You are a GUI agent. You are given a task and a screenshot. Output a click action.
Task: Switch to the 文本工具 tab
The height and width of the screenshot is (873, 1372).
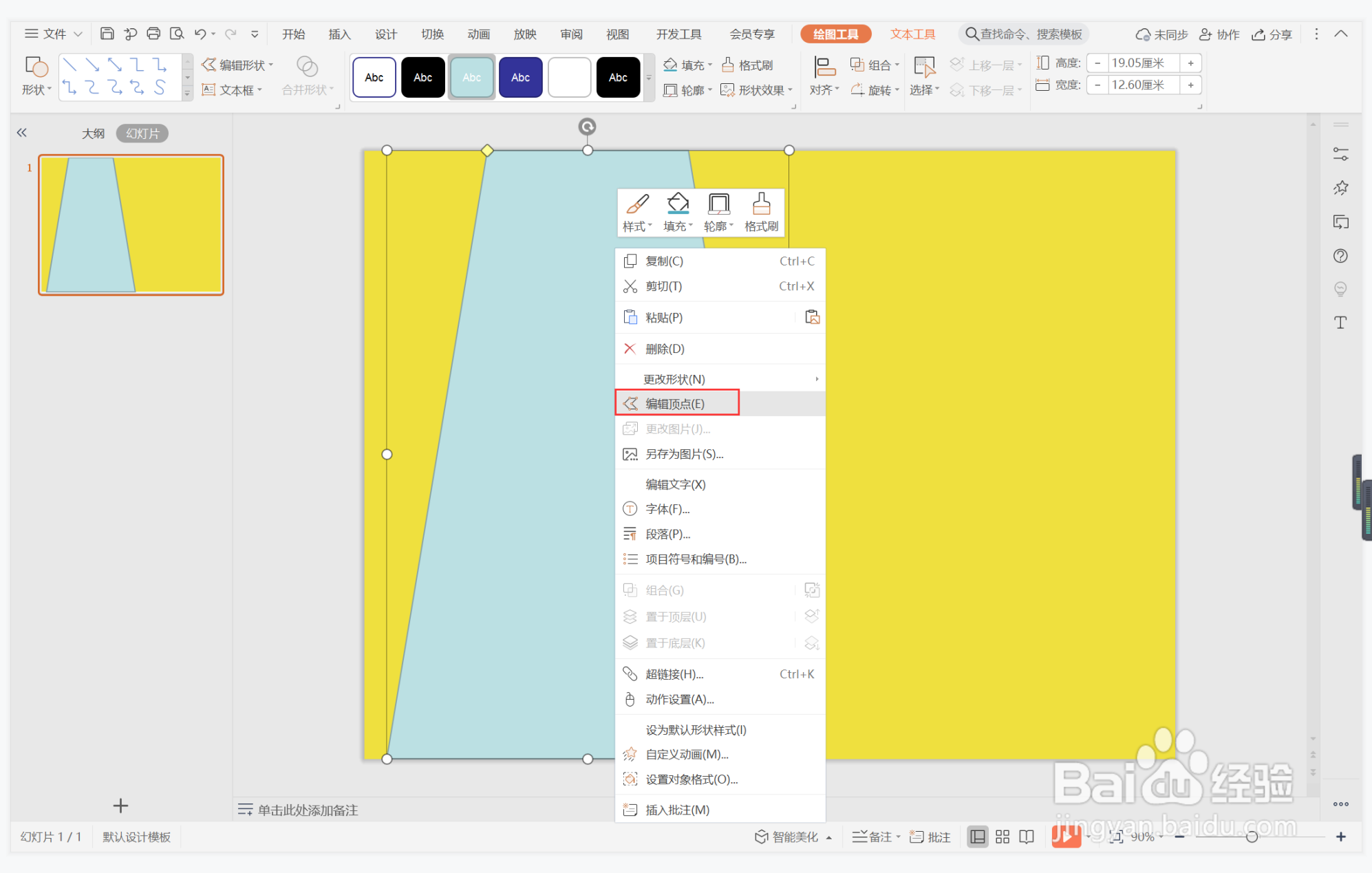click(x=912, y=34)
